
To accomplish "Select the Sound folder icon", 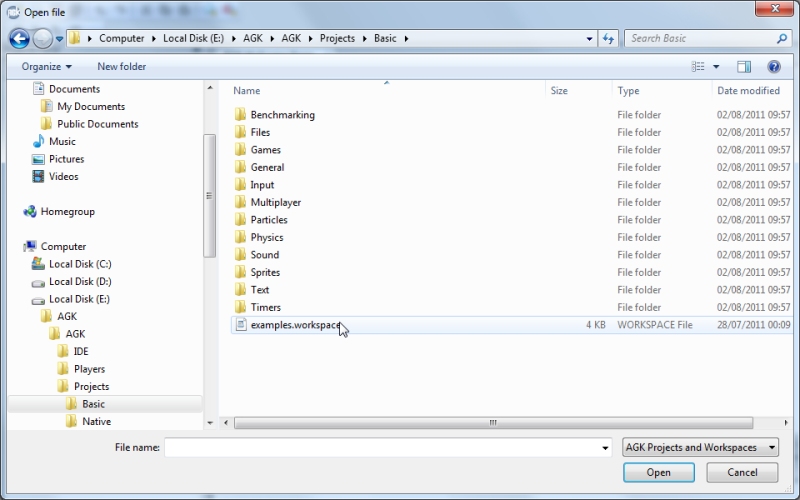I will point(240,255).
